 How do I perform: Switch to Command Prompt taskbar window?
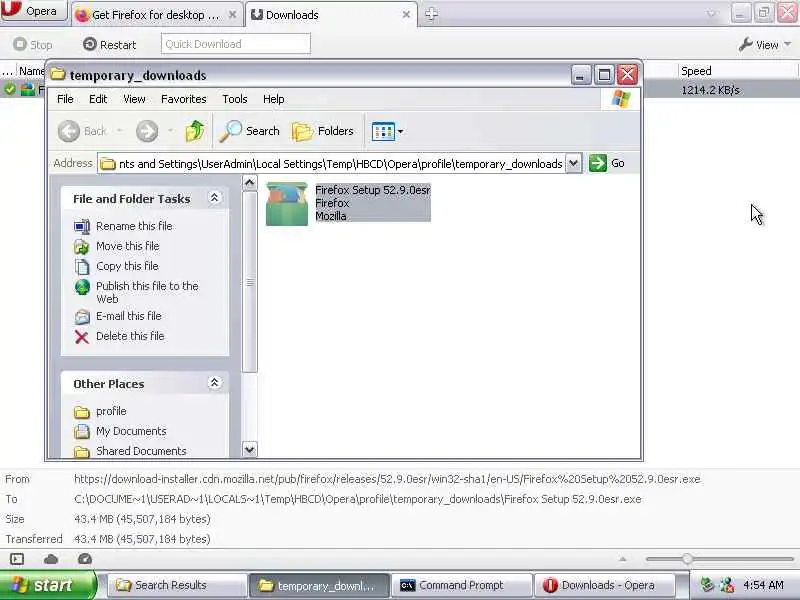(462, 585)
